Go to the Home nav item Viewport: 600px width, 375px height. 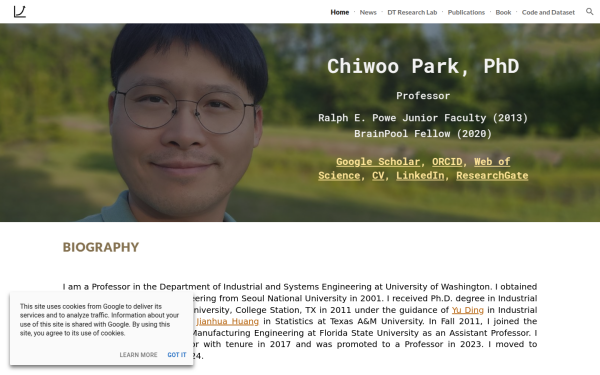tap(339, 12)
